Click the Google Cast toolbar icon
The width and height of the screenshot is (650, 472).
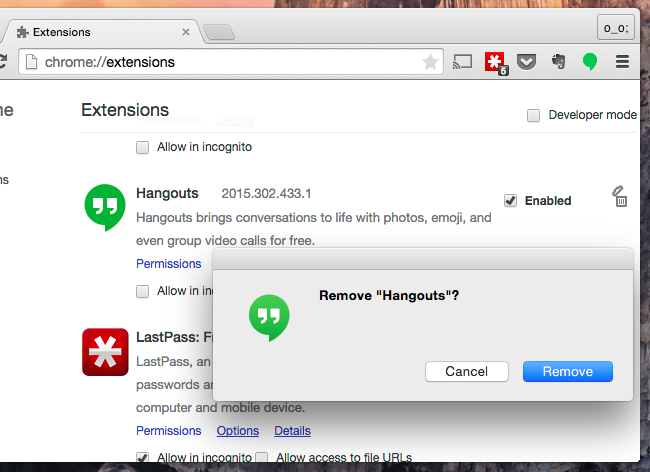[x=462, y=62]
